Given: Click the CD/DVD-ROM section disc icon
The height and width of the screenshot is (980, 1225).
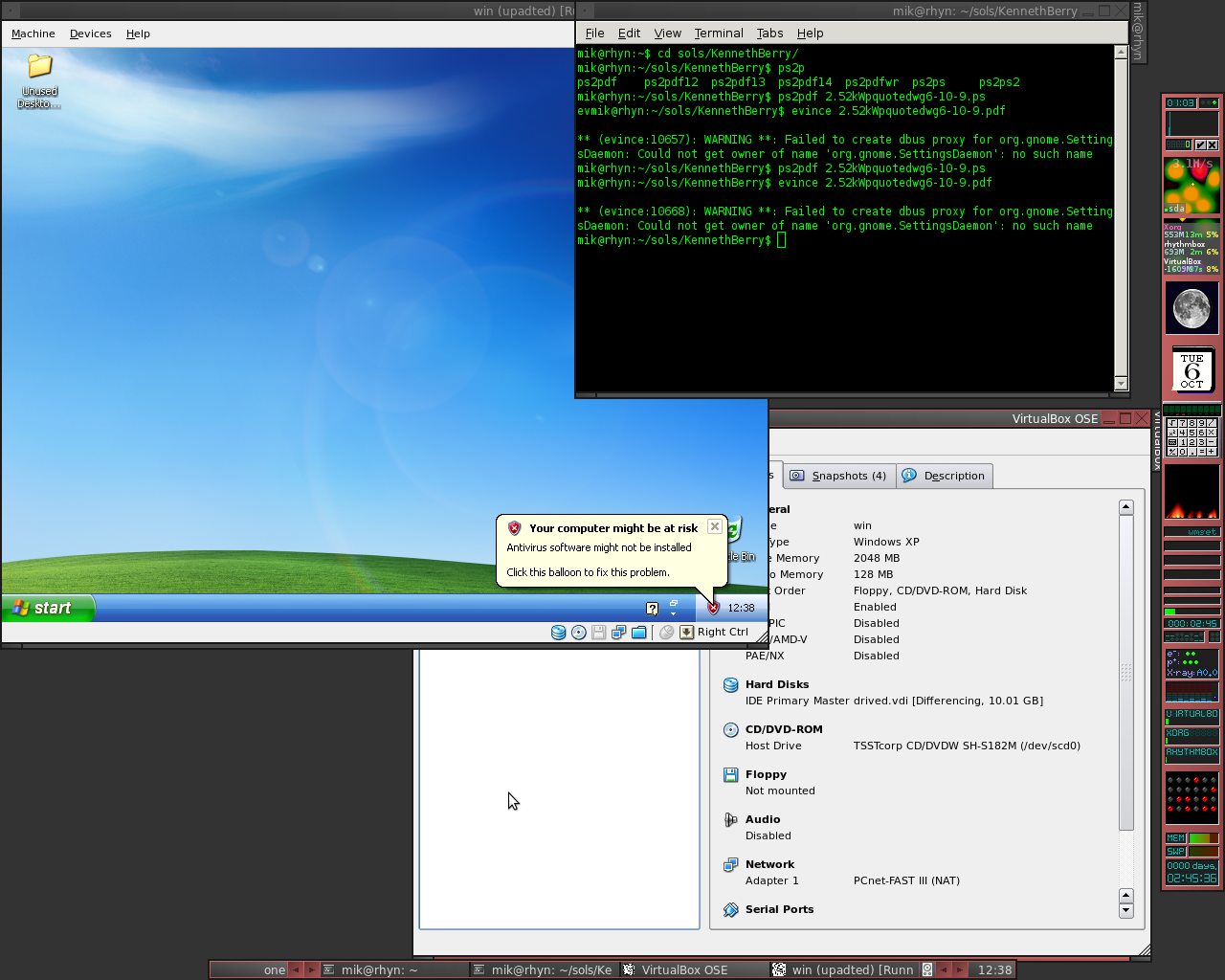Looking at the screenshot, I should tap(730, 730).
